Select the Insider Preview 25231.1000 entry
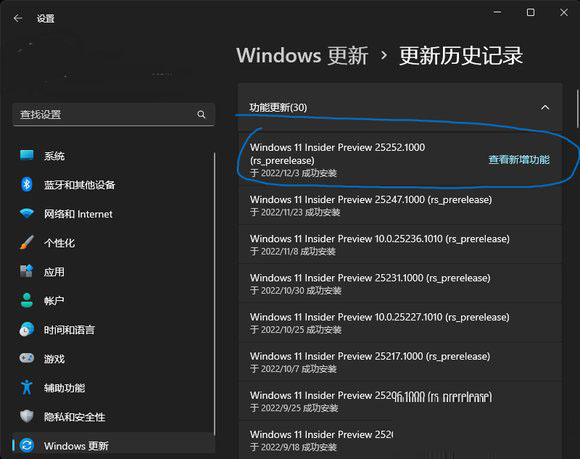The width and height of the screenshot is (580, 459). 400,284
